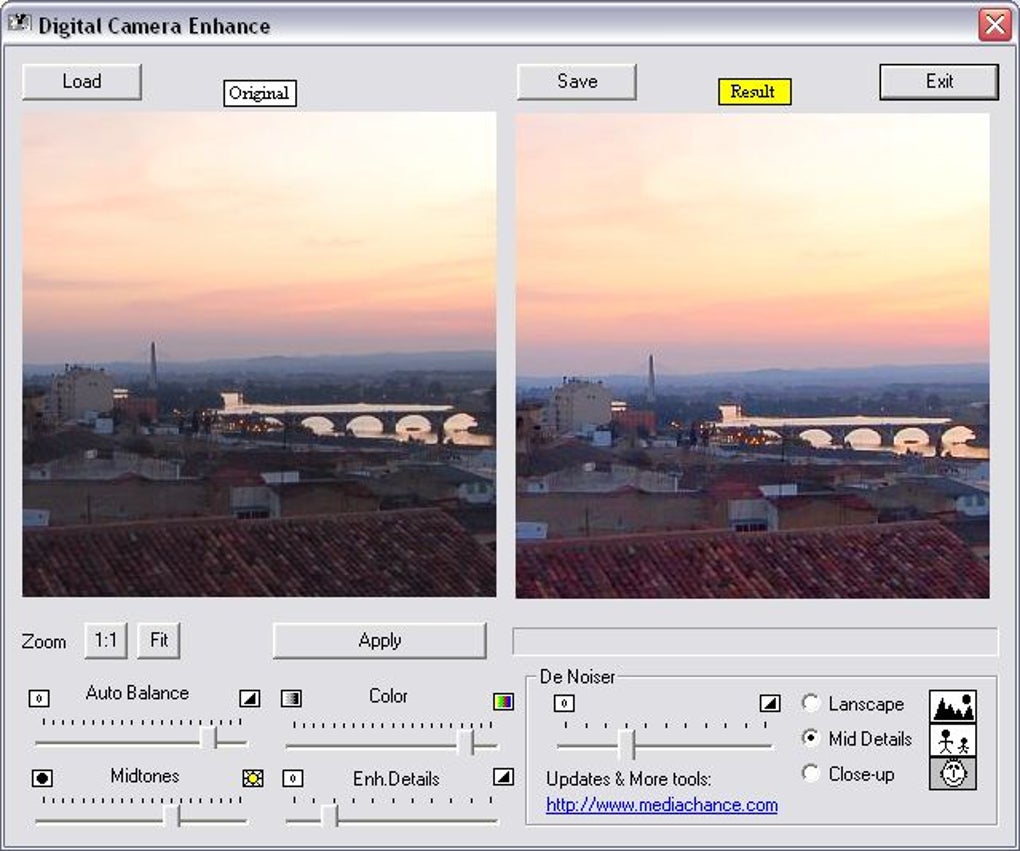Image resolution: width=1020 pixels, height=851 pixels.
Task: Click the Mid Details people icon
Action: click(x=952, y=740)
